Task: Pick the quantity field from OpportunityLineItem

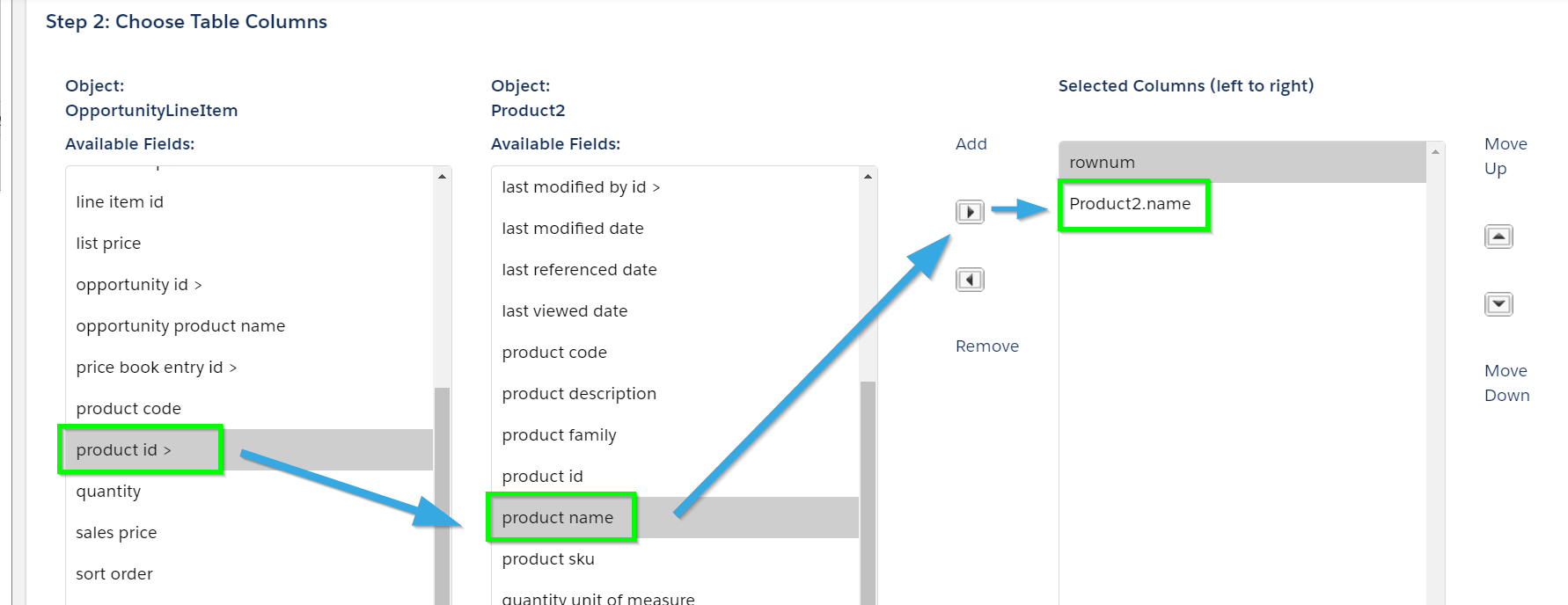Action: (249, 491)
